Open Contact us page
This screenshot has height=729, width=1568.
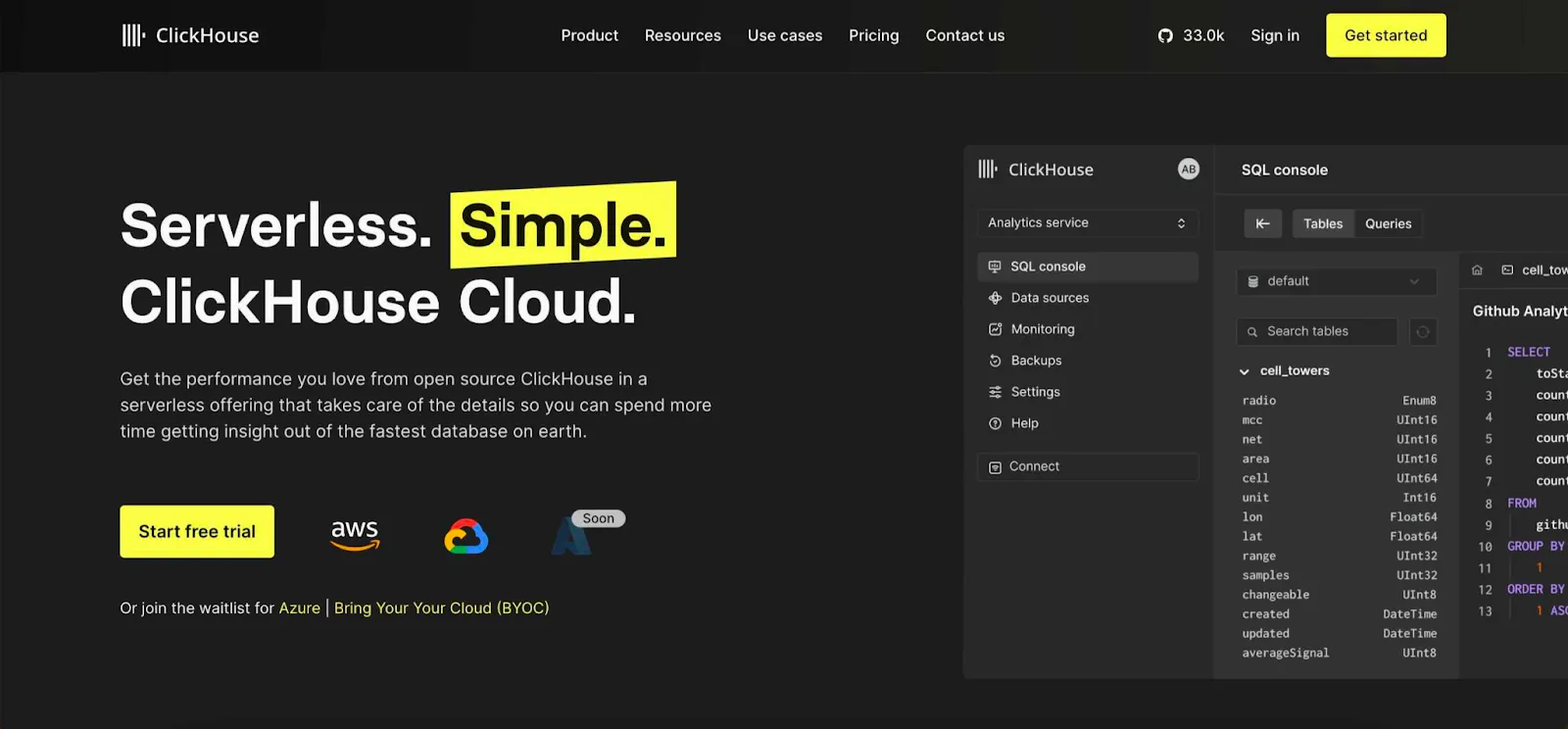click(964, 35)
